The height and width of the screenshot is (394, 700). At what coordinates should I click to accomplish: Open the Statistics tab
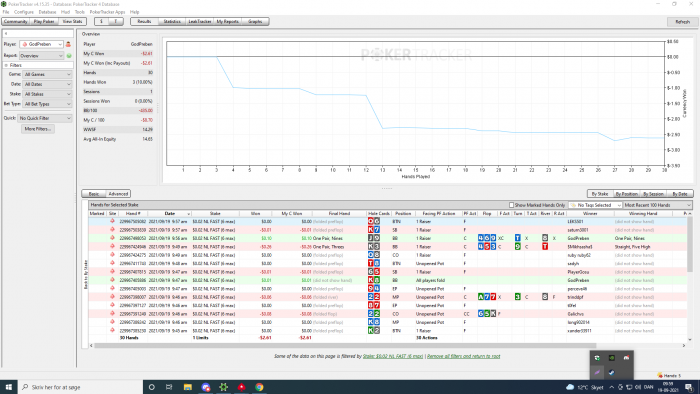(172, 21)
